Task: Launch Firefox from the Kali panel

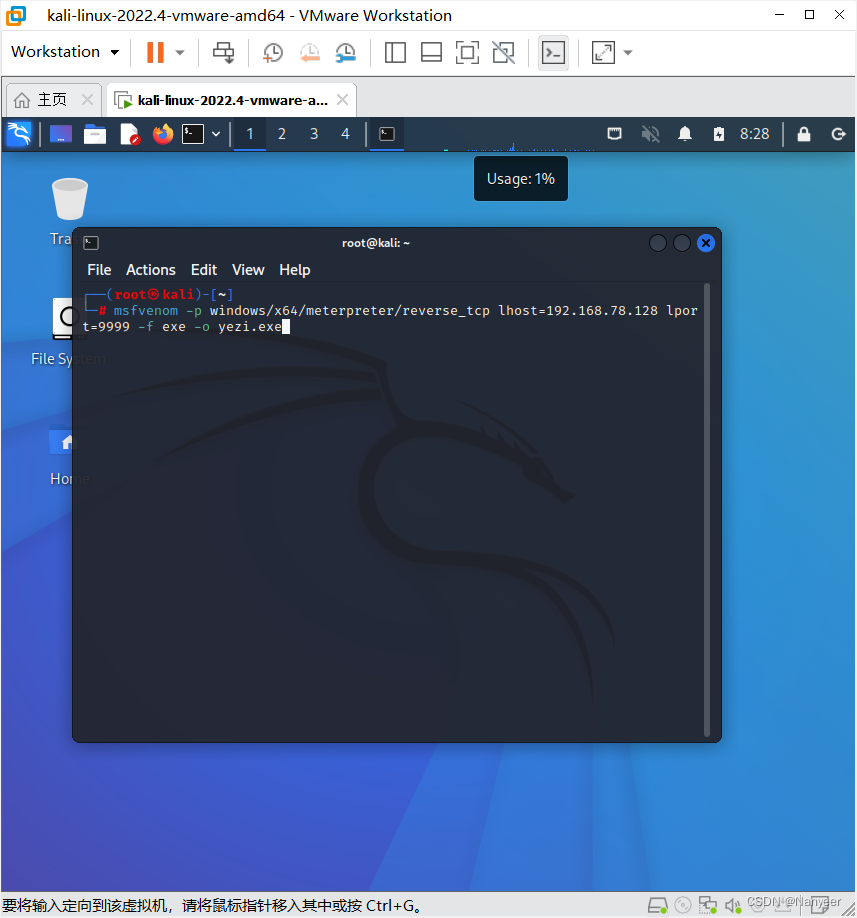Action: [163, 134]
